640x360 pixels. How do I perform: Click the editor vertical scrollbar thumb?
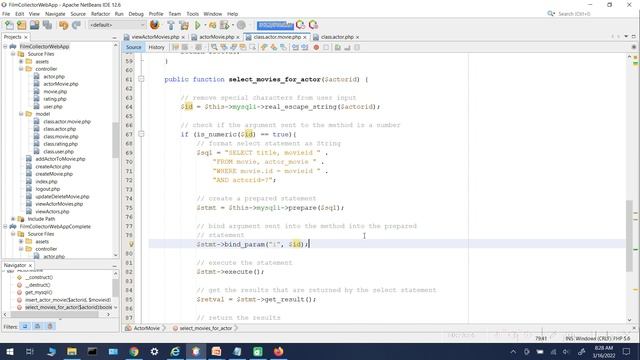tap(629, 236)
